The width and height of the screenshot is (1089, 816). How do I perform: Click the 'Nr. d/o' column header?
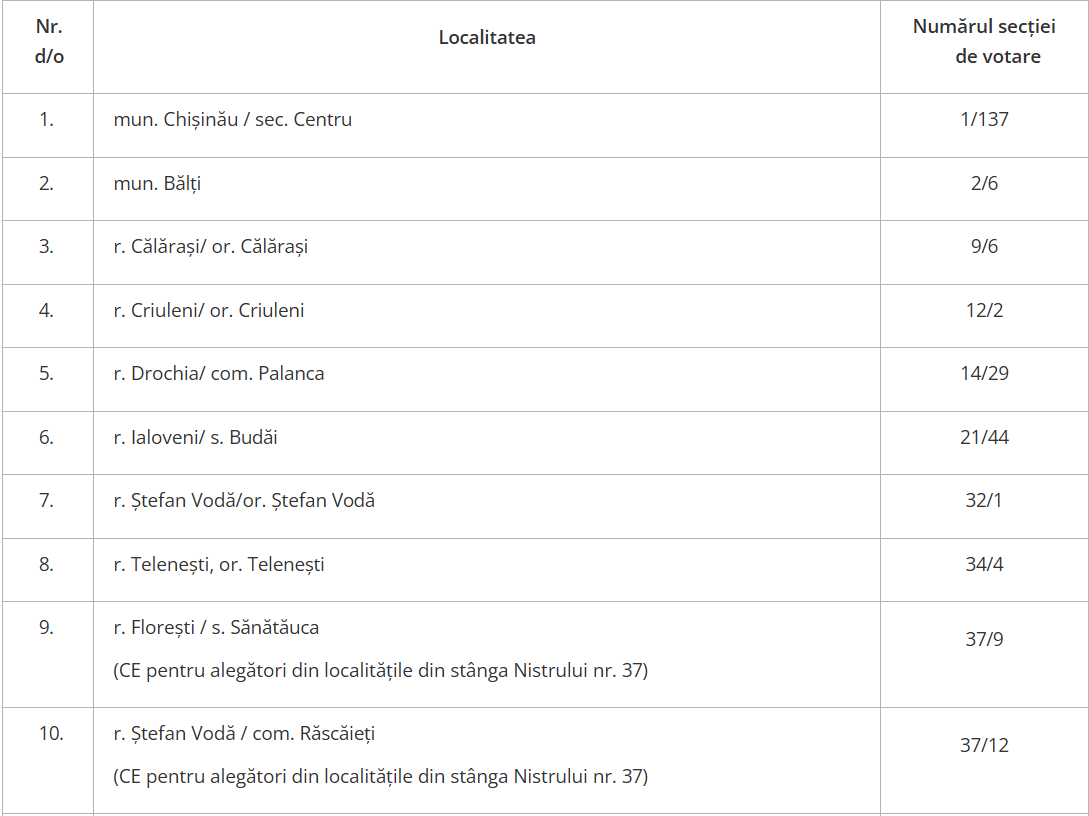click(x=49, y=41)
